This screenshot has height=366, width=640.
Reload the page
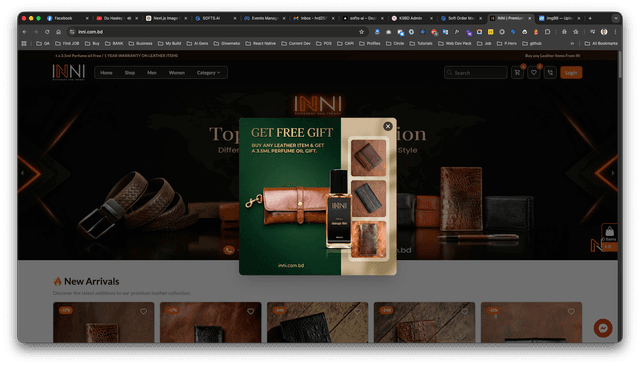pyautogui.click(x=47, y=32)
